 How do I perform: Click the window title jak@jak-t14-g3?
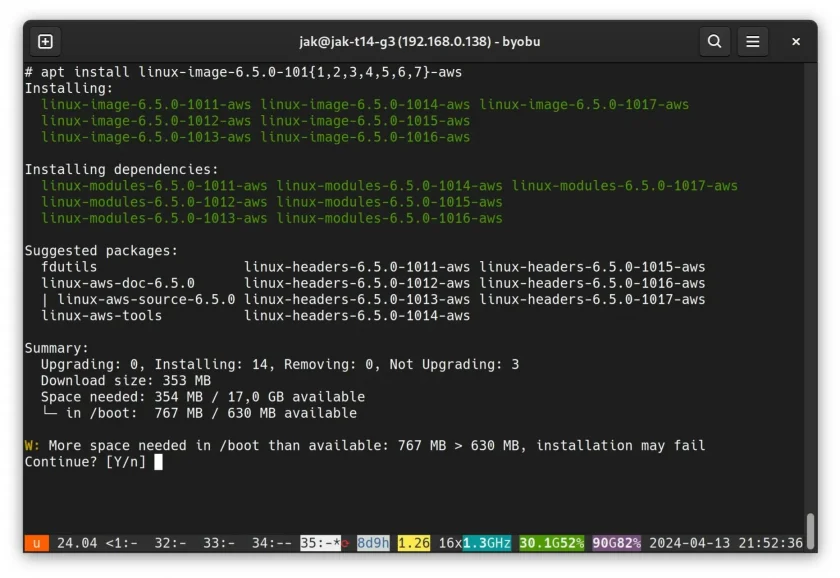pyautogui.click(x=419, y=41)
